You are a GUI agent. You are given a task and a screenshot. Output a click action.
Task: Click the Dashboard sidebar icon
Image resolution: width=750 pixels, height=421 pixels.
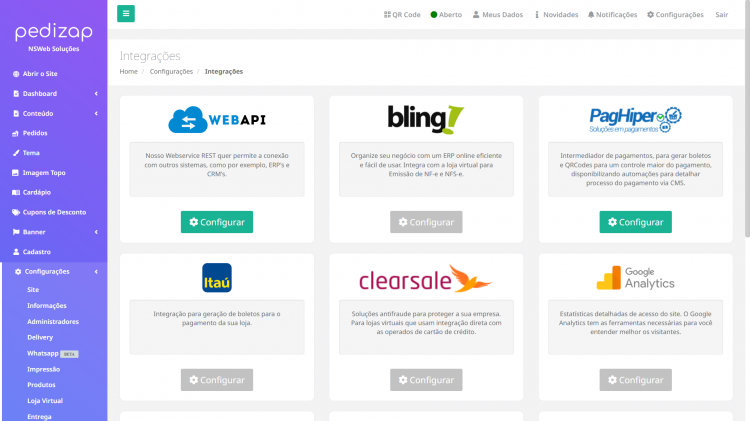(x=16, y=94)
